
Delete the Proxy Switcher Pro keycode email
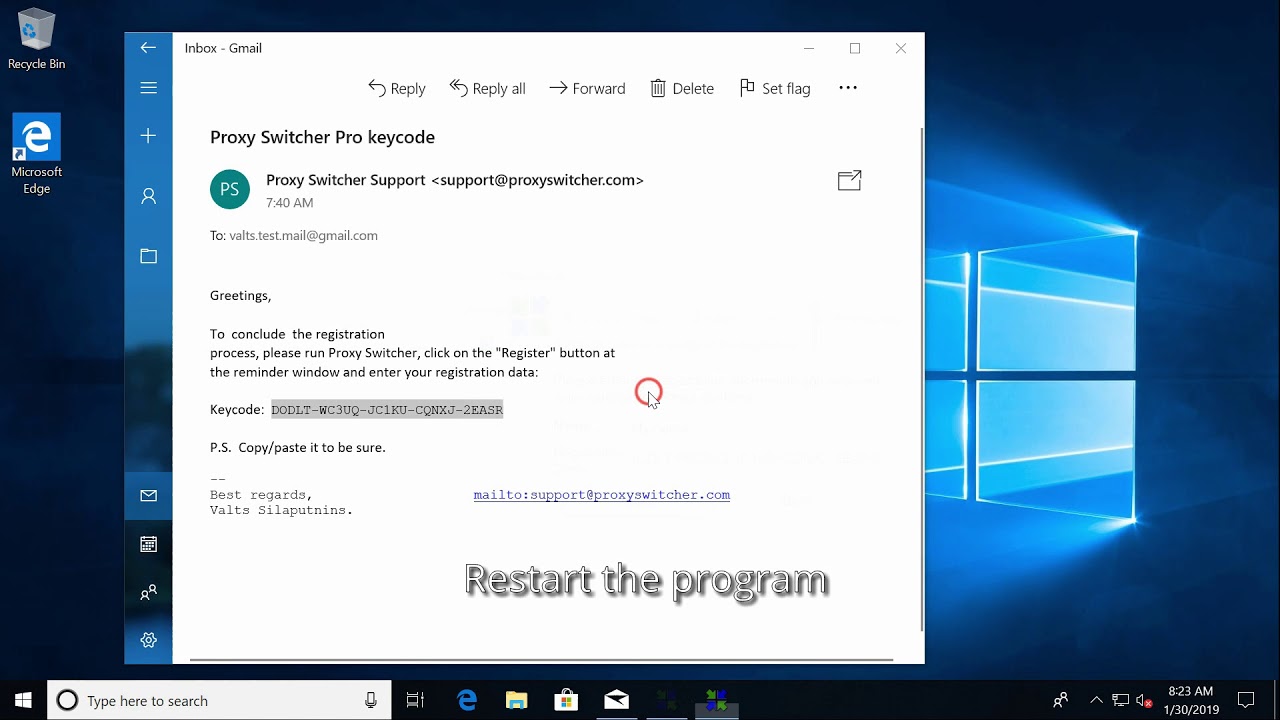click(x=682, y=88)
